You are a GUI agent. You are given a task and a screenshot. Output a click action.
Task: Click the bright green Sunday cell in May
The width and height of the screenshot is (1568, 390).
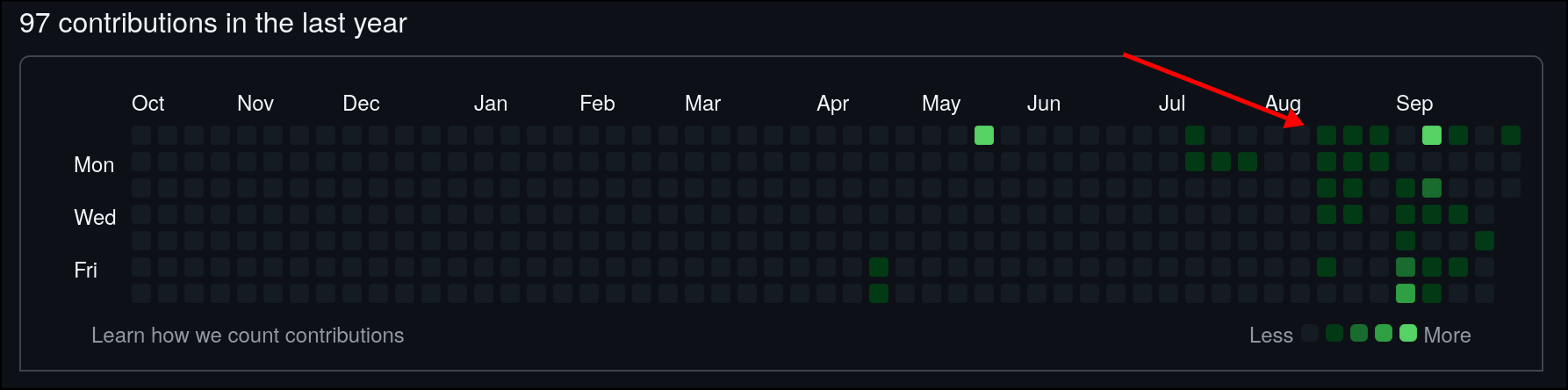tap(984, 135)
